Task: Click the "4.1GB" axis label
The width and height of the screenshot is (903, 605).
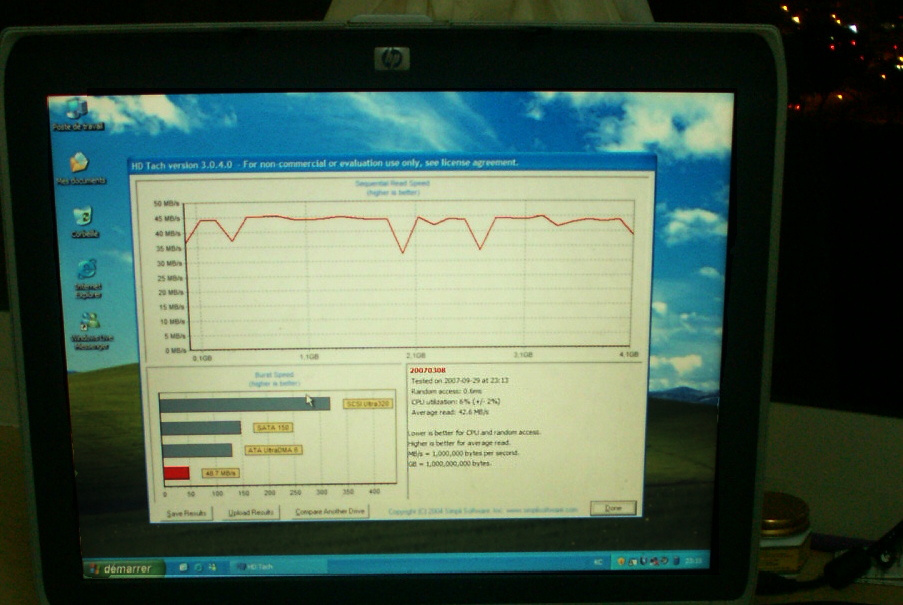Action: (629, 355)
